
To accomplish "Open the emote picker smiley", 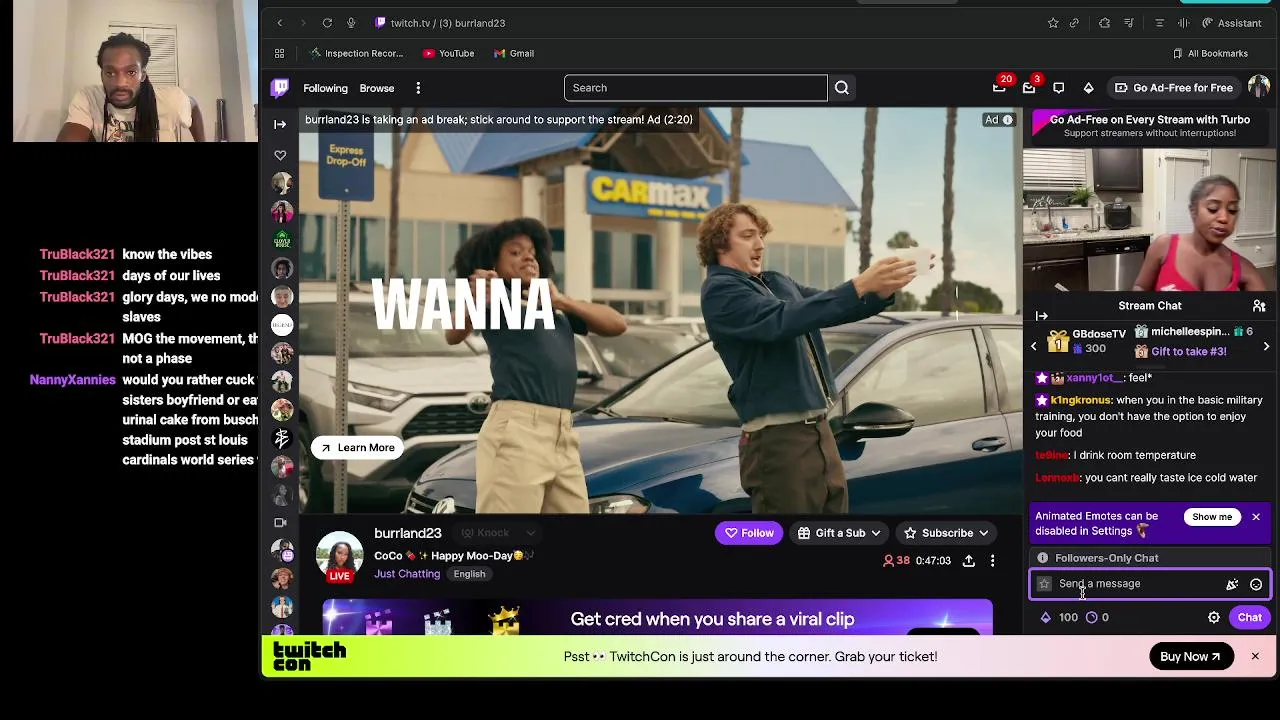I will (1256, 585).
